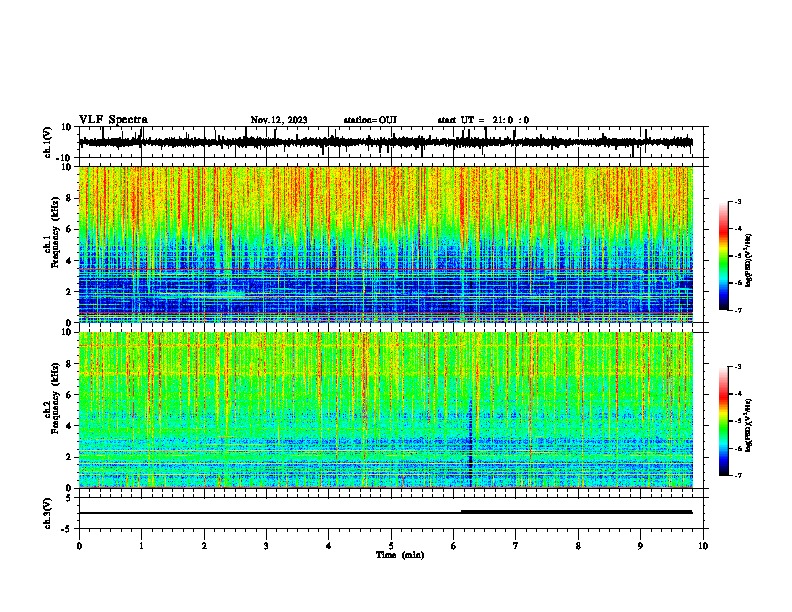The image size is (792, 612).
Task: Click the "ch.1(V)" waveform axis label
Action: click(48, 142)
